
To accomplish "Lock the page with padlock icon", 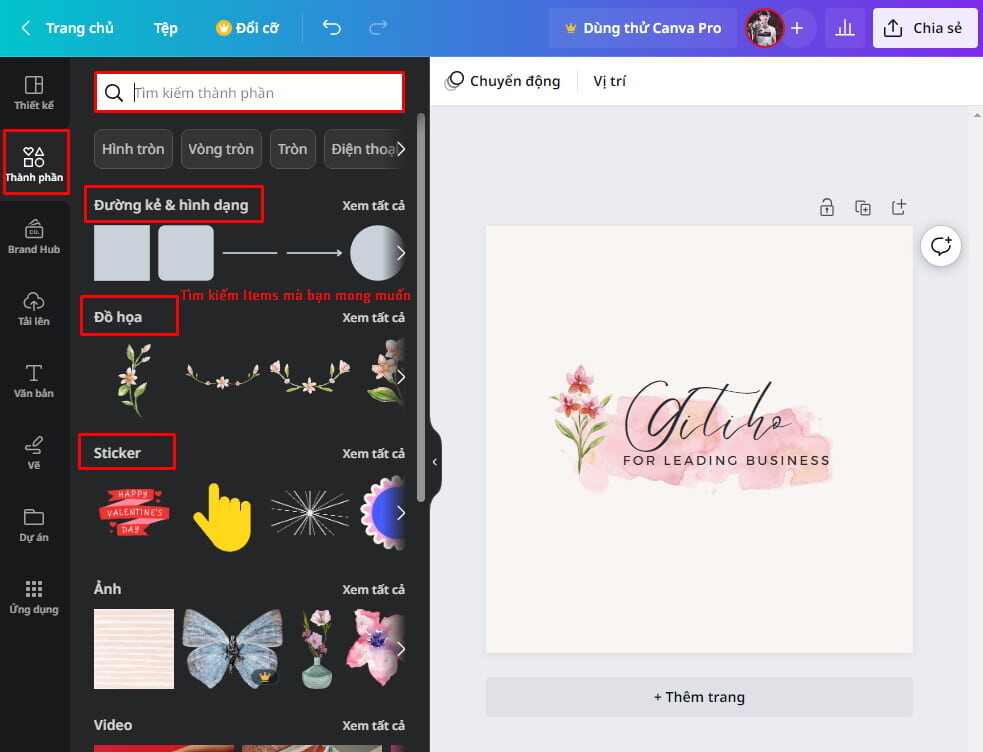I will 827,207.
